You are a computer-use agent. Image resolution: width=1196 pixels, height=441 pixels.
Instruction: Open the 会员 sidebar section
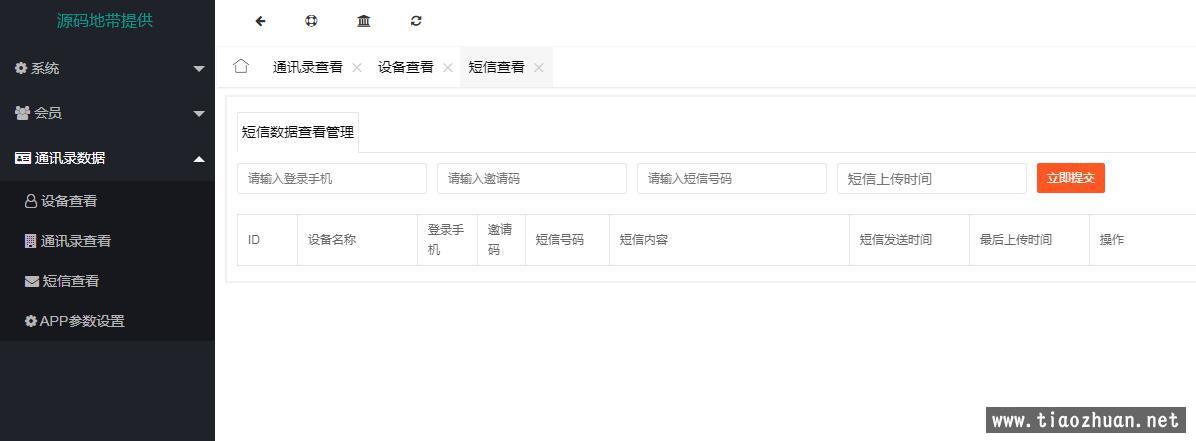108,114
